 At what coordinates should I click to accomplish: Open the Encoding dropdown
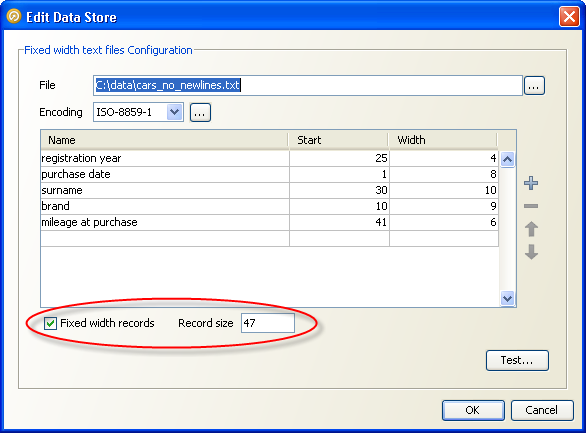click(x=174, y=112)
